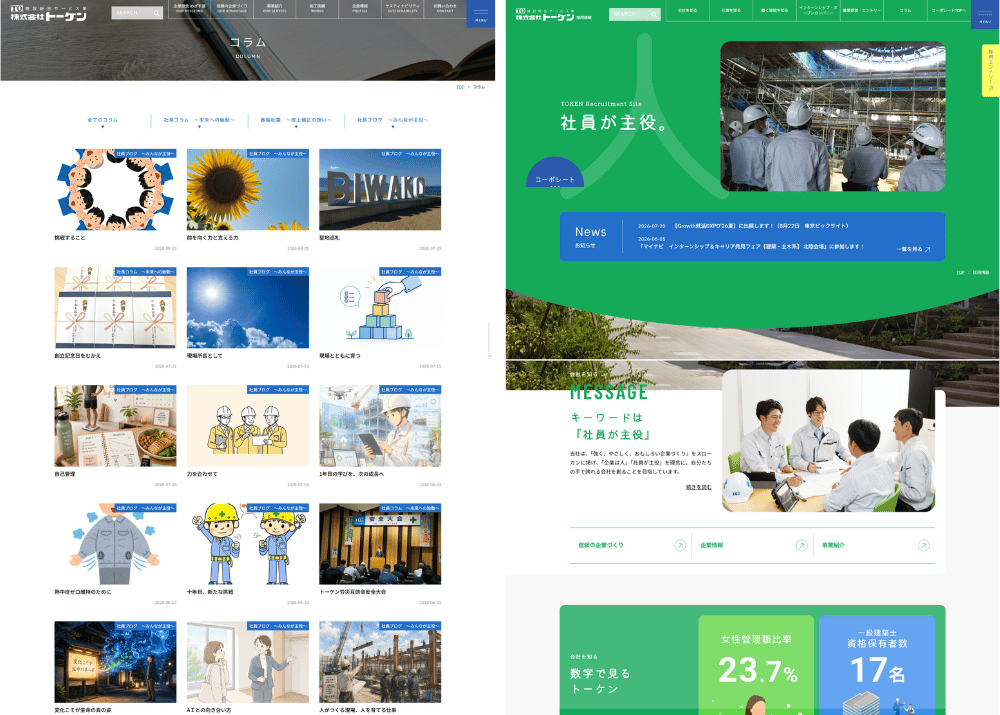Open the 自己管理 notebook and meal thumbnail
This screenshot has width=1000, height=715.
[115, 425]
